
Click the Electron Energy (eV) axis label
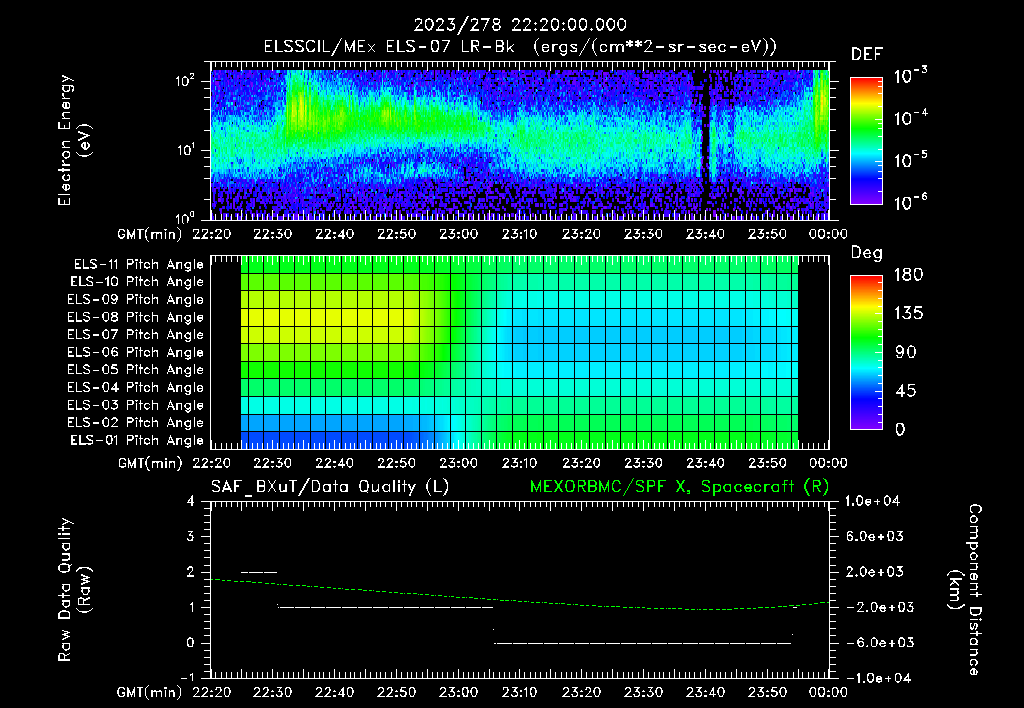point(74,140)
